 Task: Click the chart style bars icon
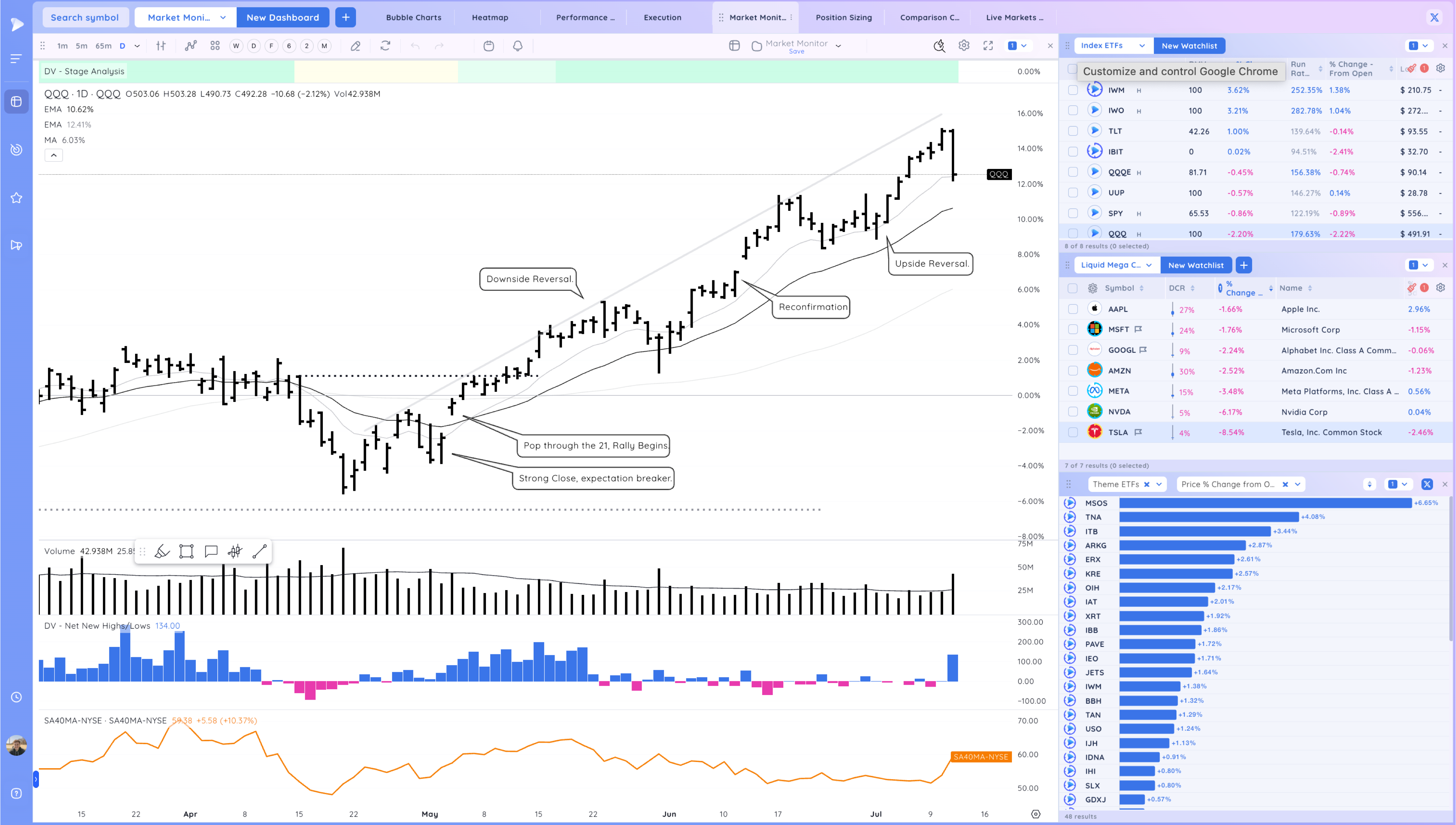coord(161,46)
